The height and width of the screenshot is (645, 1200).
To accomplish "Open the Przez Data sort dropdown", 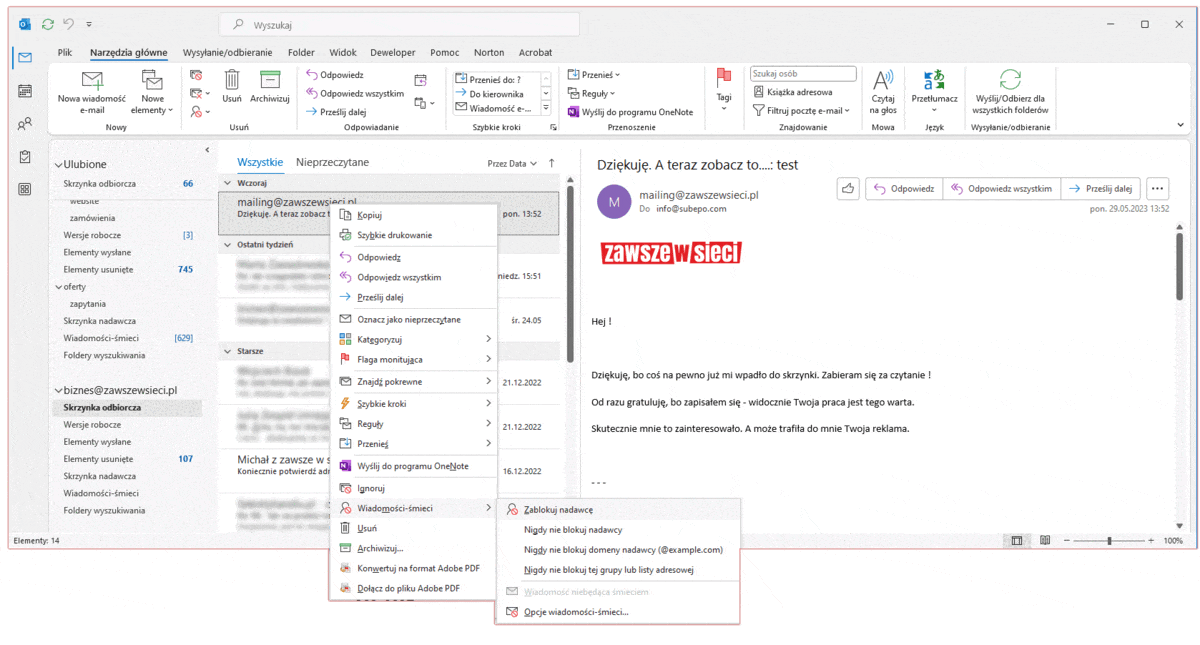I will point(512,163).
